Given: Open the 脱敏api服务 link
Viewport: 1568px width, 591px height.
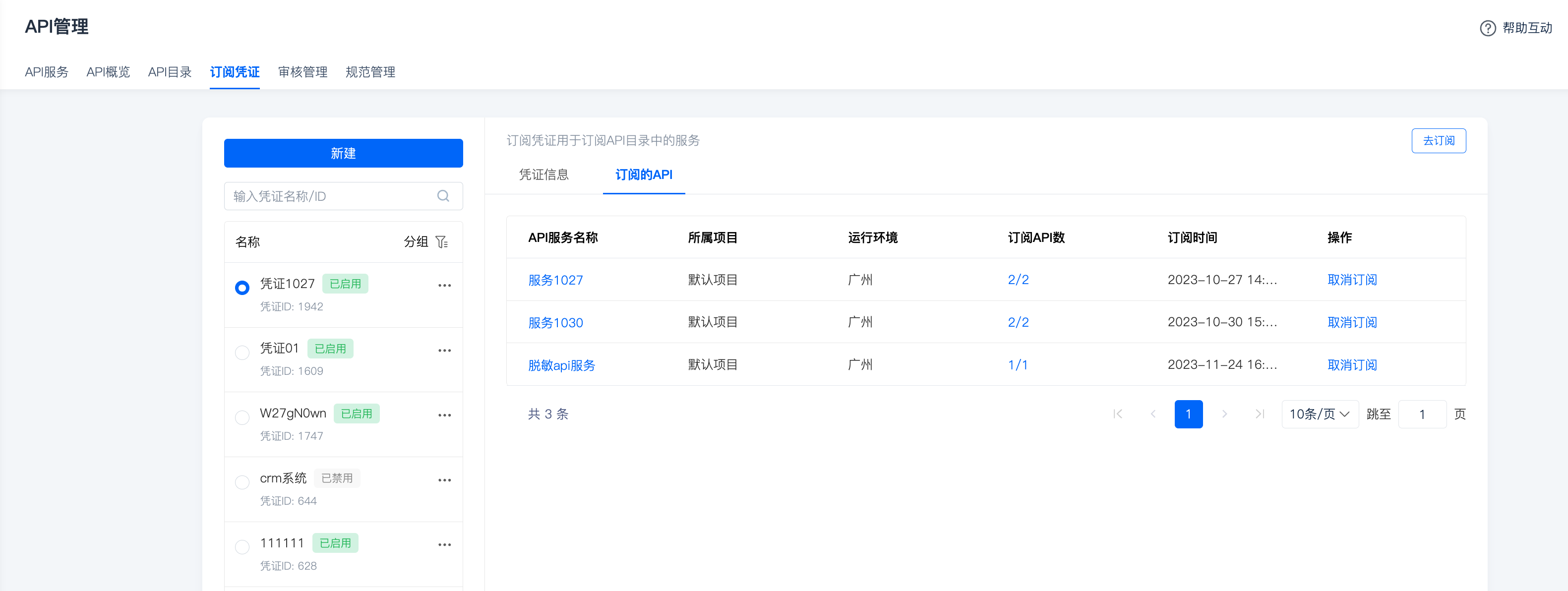Looking at the screenshot, I should 561,365.
